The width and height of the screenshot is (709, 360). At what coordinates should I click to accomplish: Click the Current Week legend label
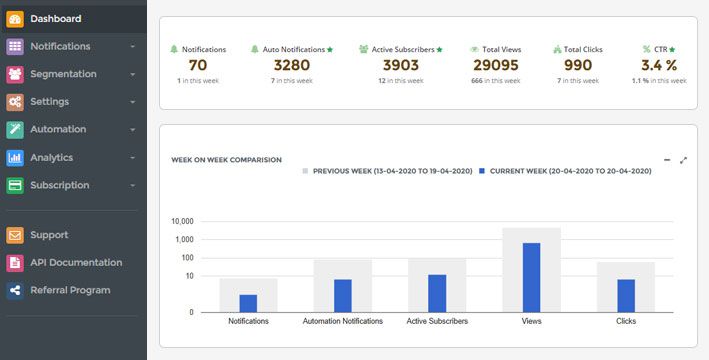(571, 171)
